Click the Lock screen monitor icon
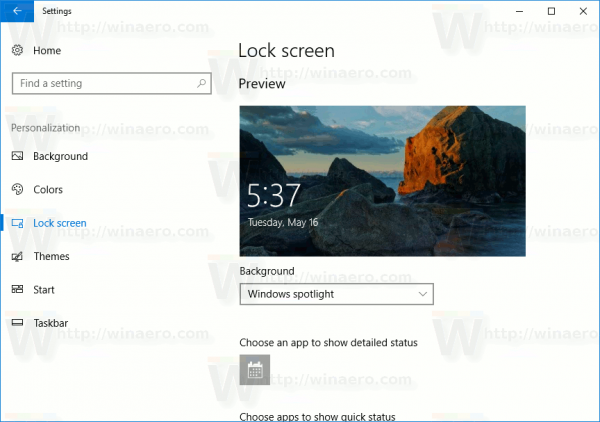This screenshot has width=600, height=422. coord(17,223)
